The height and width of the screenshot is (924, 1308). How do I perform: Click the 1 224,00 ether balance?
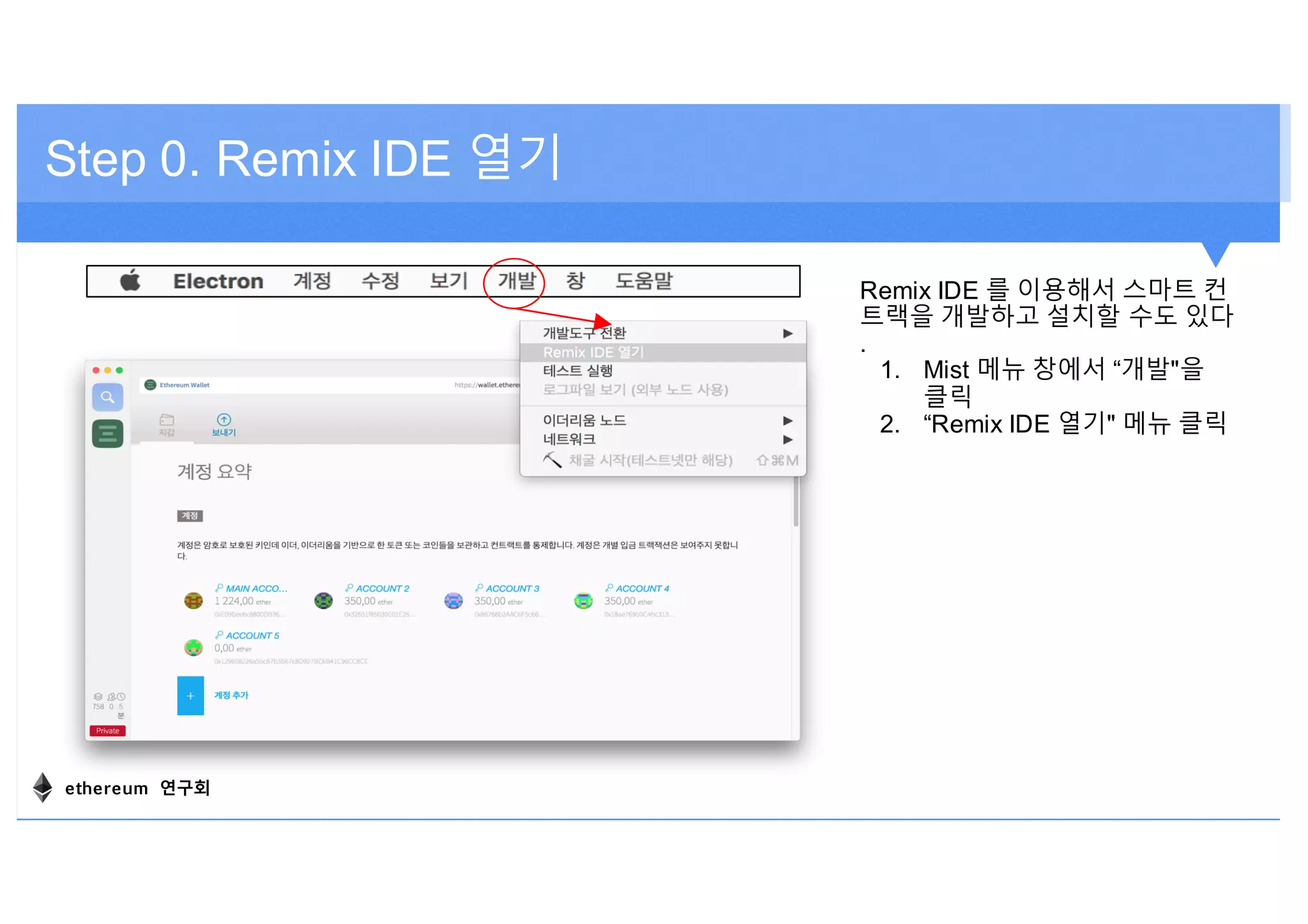point(243,602)
